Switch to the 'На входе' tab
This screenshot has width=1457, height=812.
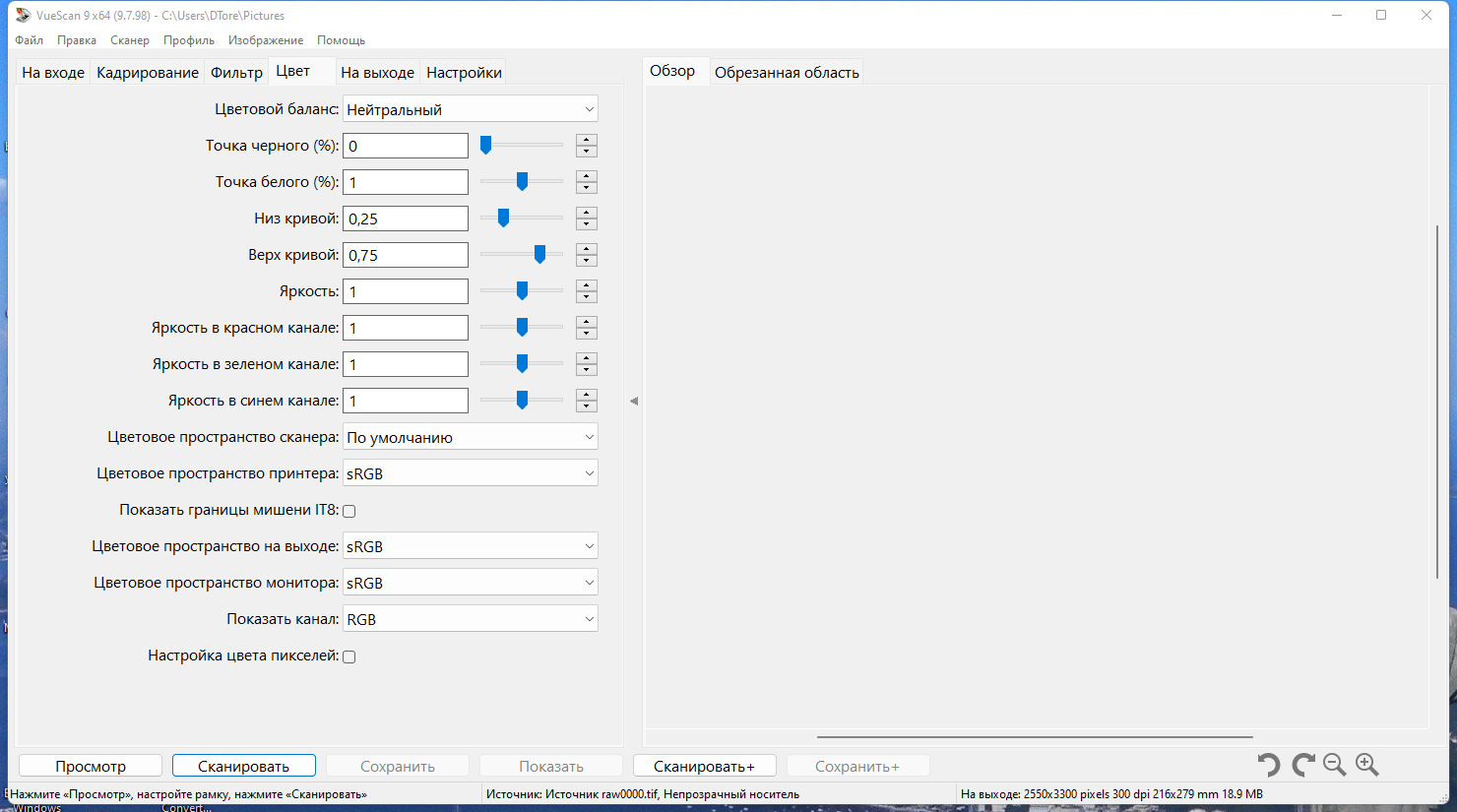[x=53, y=73]
